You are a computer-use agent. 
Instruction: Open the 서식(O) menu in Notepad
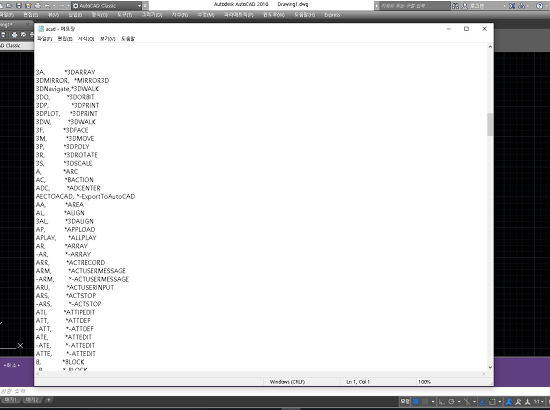[x=86, y=39]
